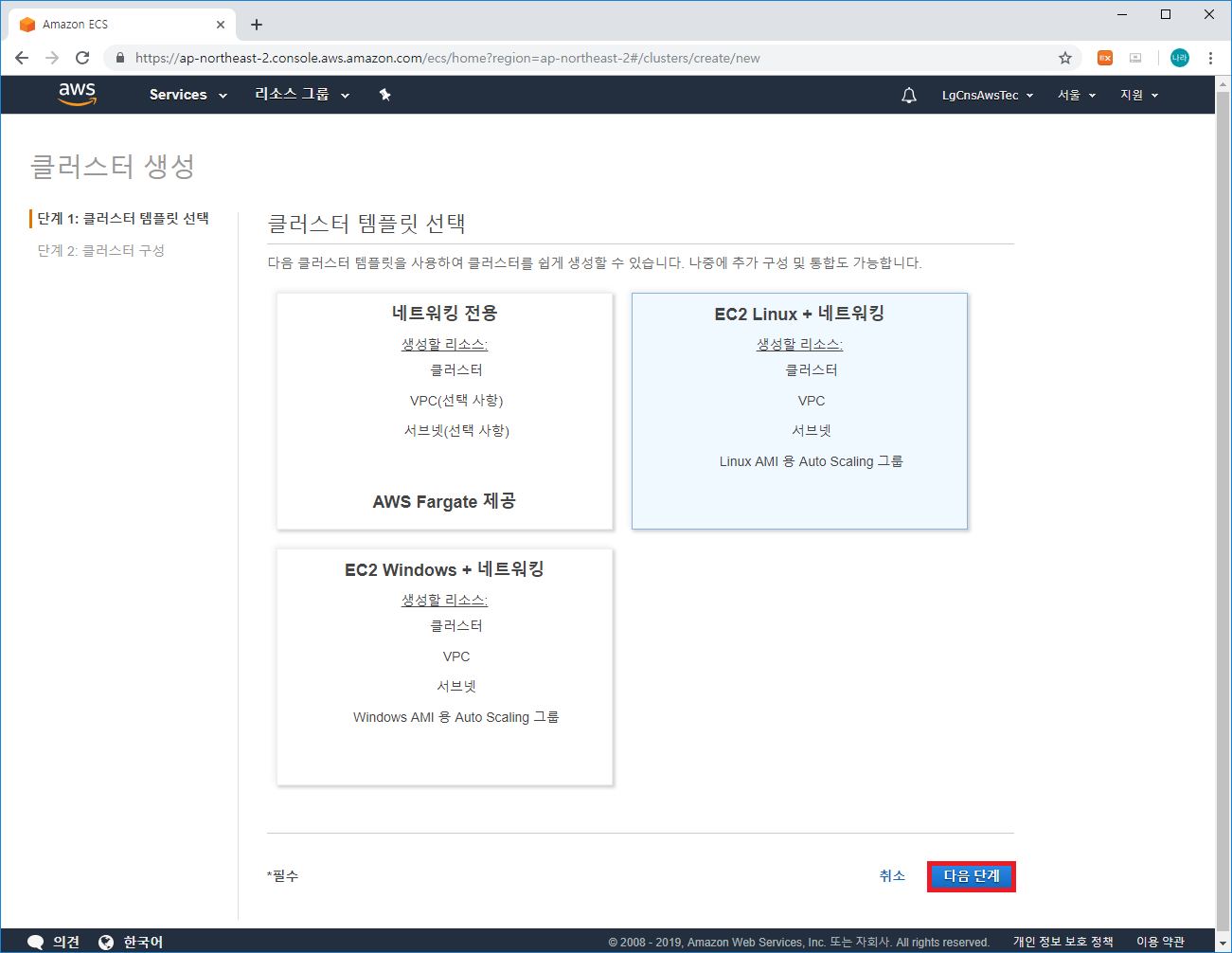Open the pin shortcut icon in navbar
Screen dimensions: 1232x953
tap(384, 95)
